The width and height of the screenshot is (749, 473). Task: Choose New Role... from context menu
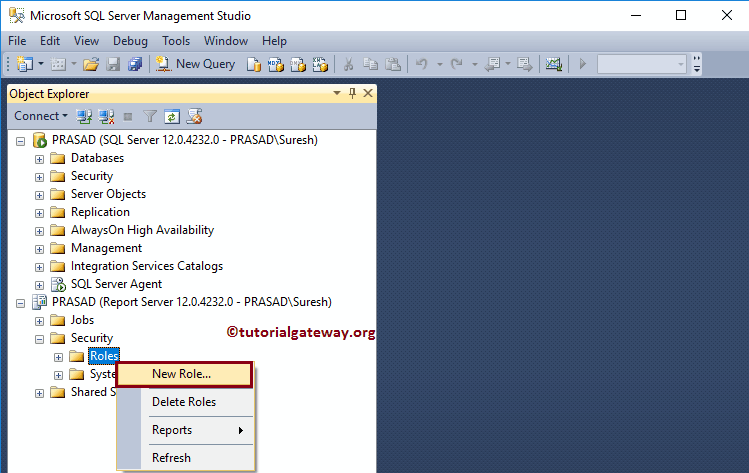point(184,374)
